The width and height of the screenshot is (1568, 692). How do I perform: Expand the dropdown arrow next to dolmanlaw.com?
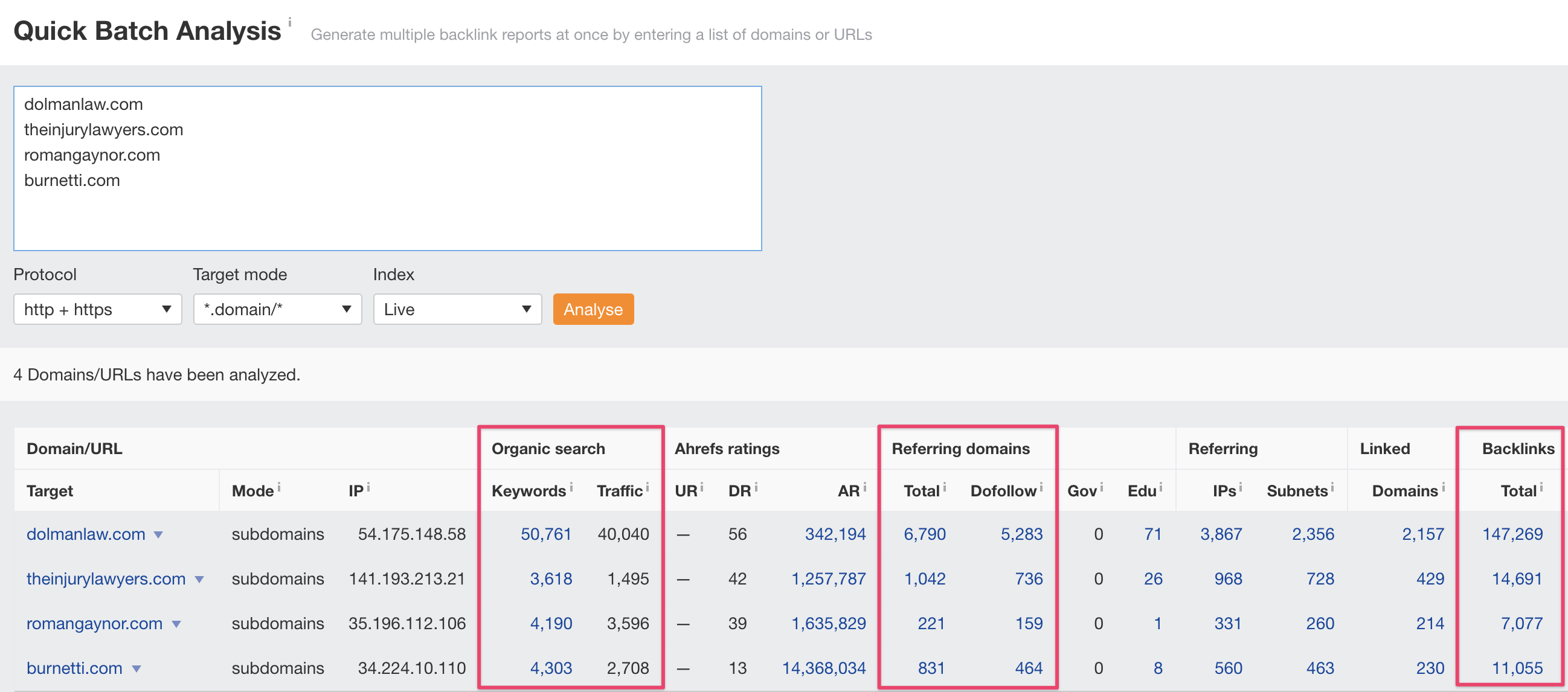pos(158,535)
